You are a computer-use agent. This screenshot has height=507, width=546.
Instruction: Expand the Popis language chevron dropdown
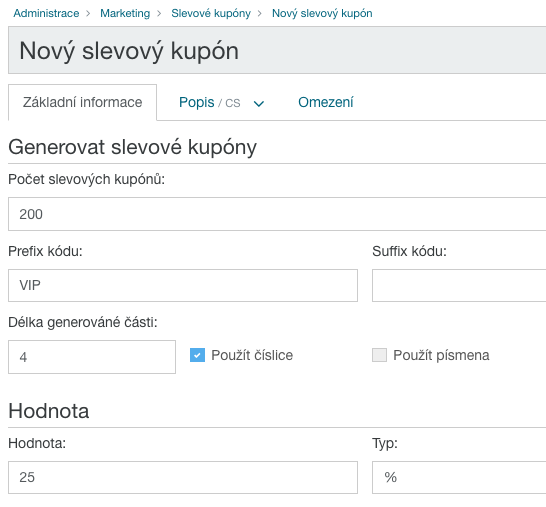[259, 103]
